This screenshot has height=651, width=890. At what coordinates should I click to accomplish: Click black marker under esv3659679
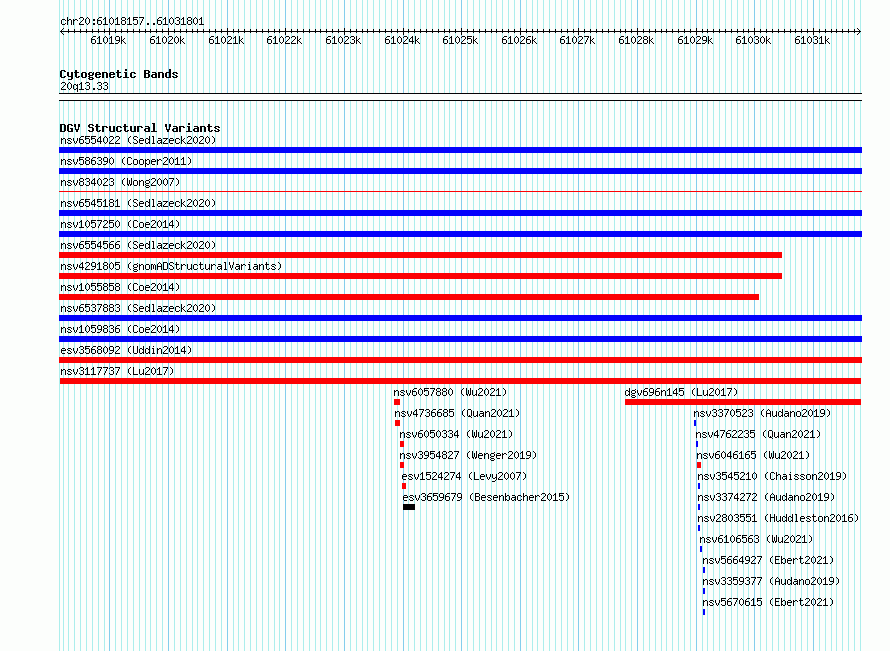409,507
